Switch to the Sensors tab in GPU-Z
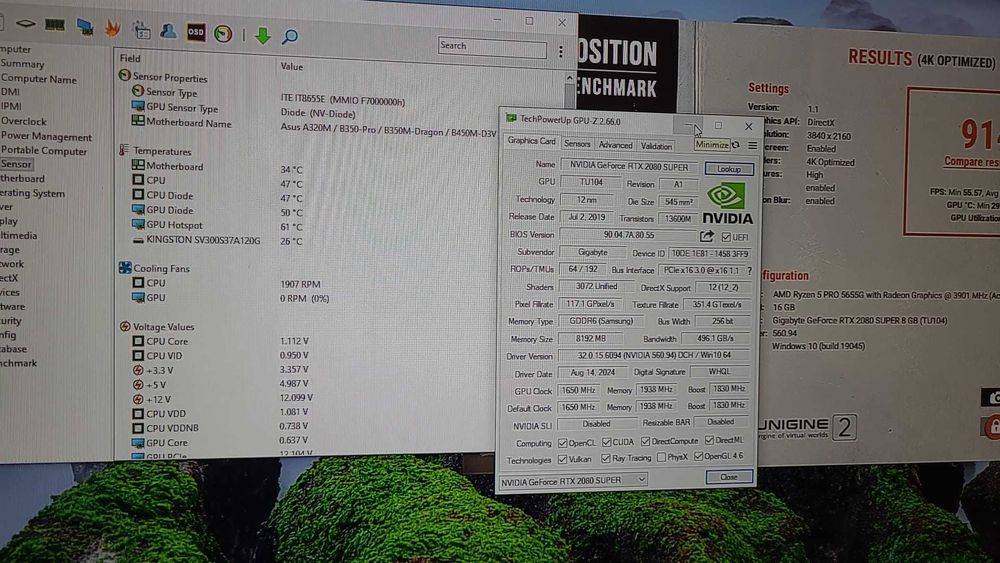This screenshot has height=563, width=1000. [577, 144]
